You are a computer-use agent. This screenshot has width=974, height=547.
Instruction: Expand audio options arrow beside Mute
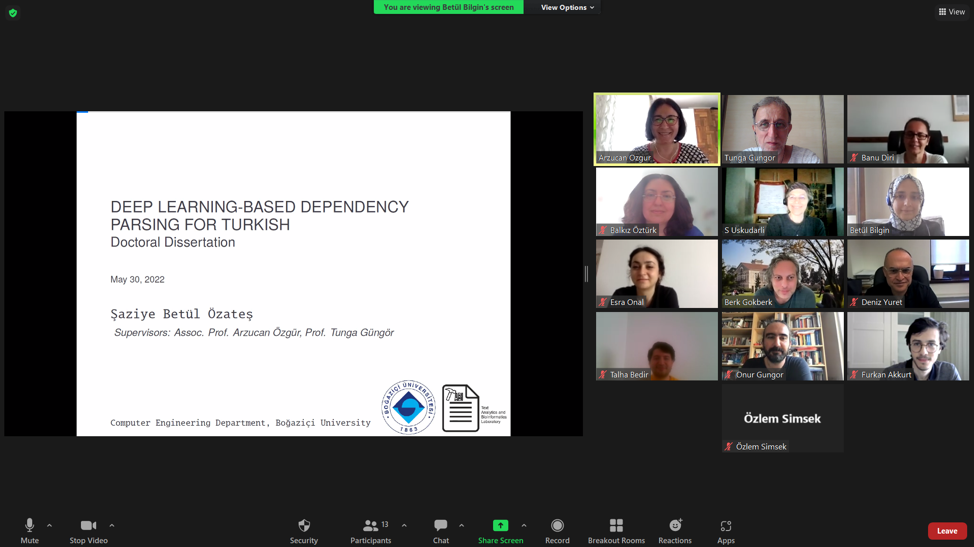(49, 525)
